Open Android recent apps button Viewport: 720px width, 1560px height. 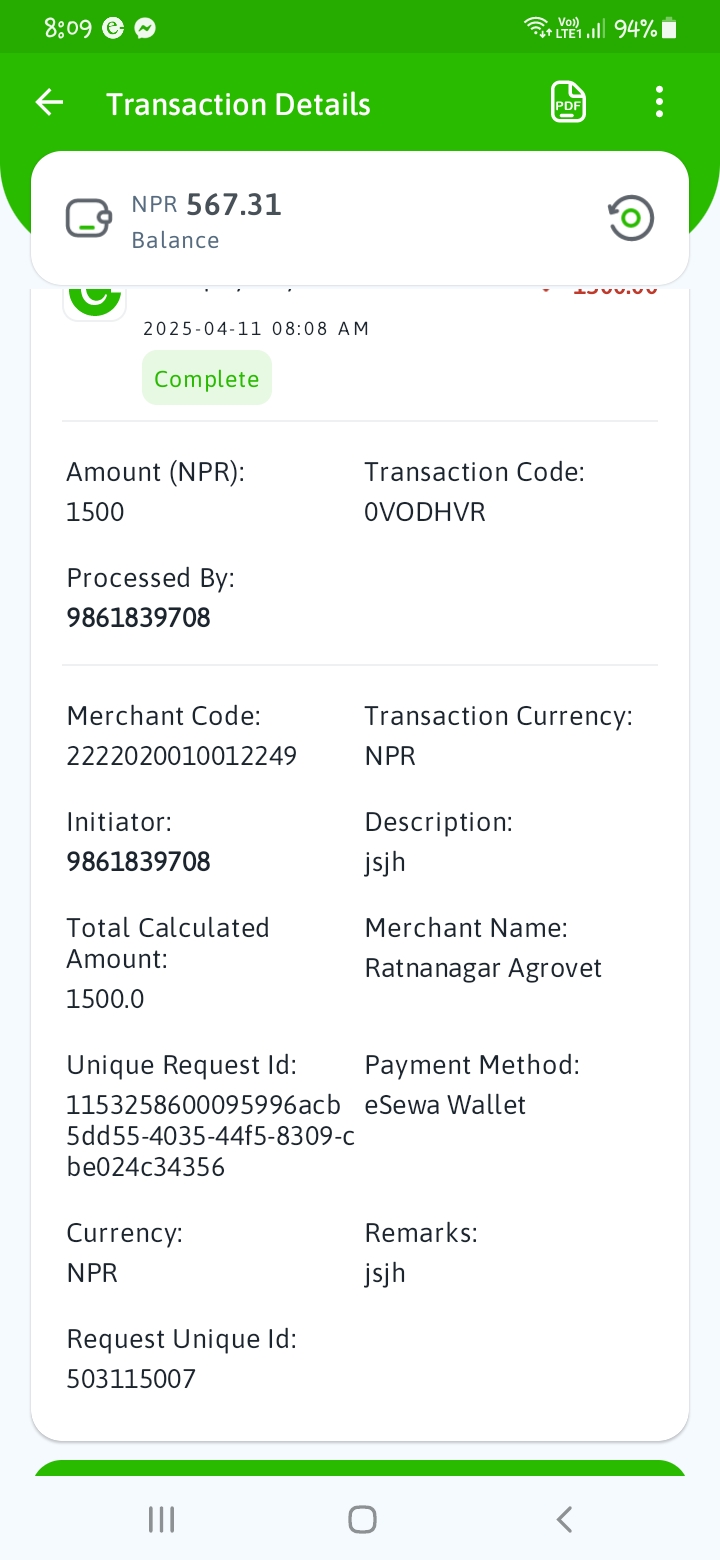(161, 1520)
